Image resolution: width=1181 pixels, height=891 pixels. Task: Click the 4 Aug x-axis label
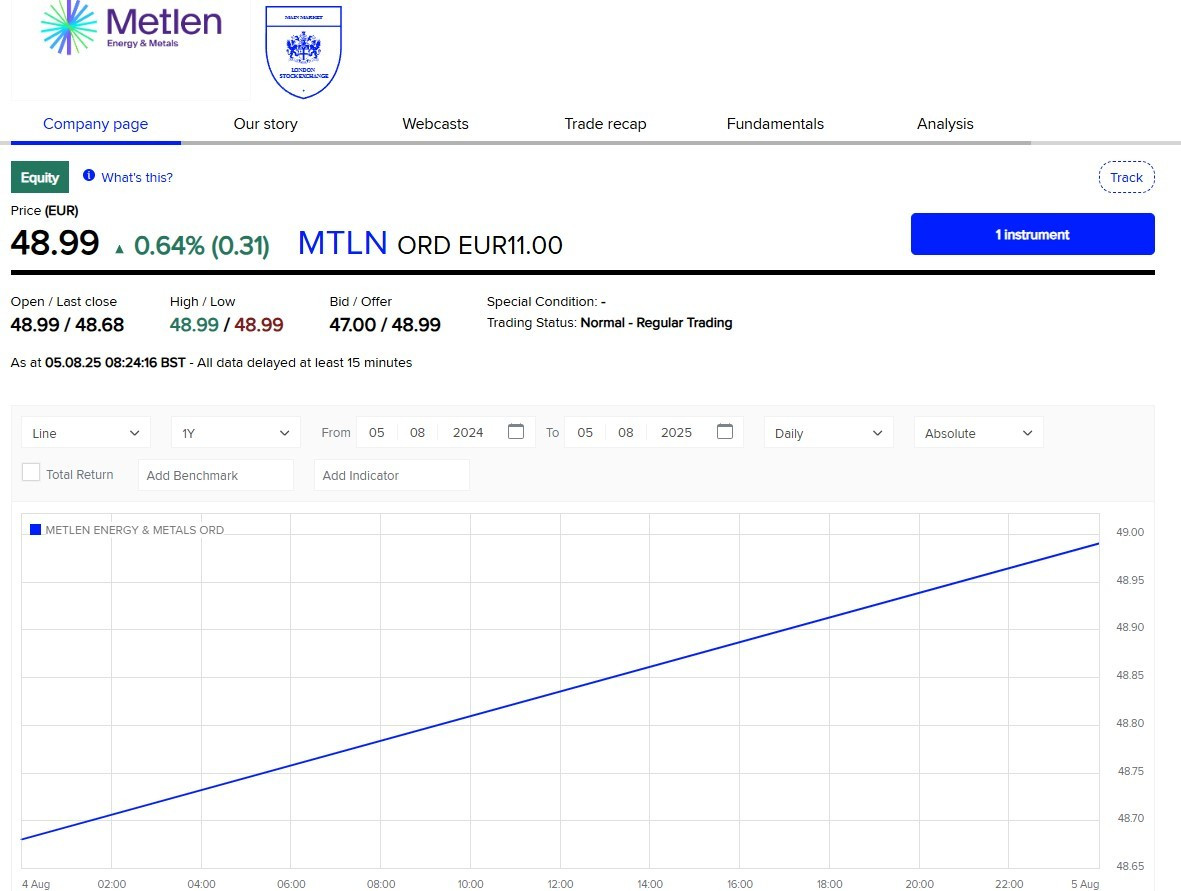(36, 883)
